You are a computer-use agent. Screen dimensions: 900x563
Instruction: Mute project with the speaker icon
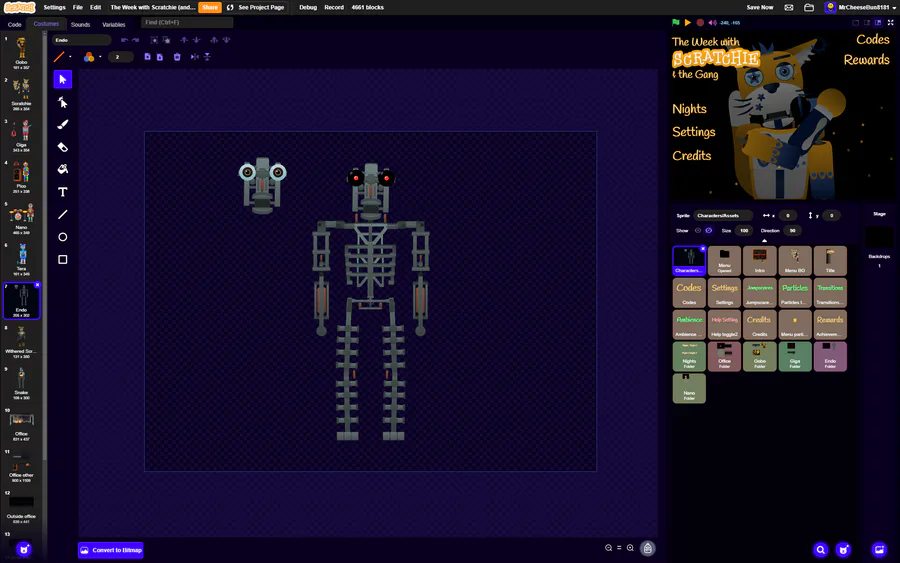tap(712, 22)
